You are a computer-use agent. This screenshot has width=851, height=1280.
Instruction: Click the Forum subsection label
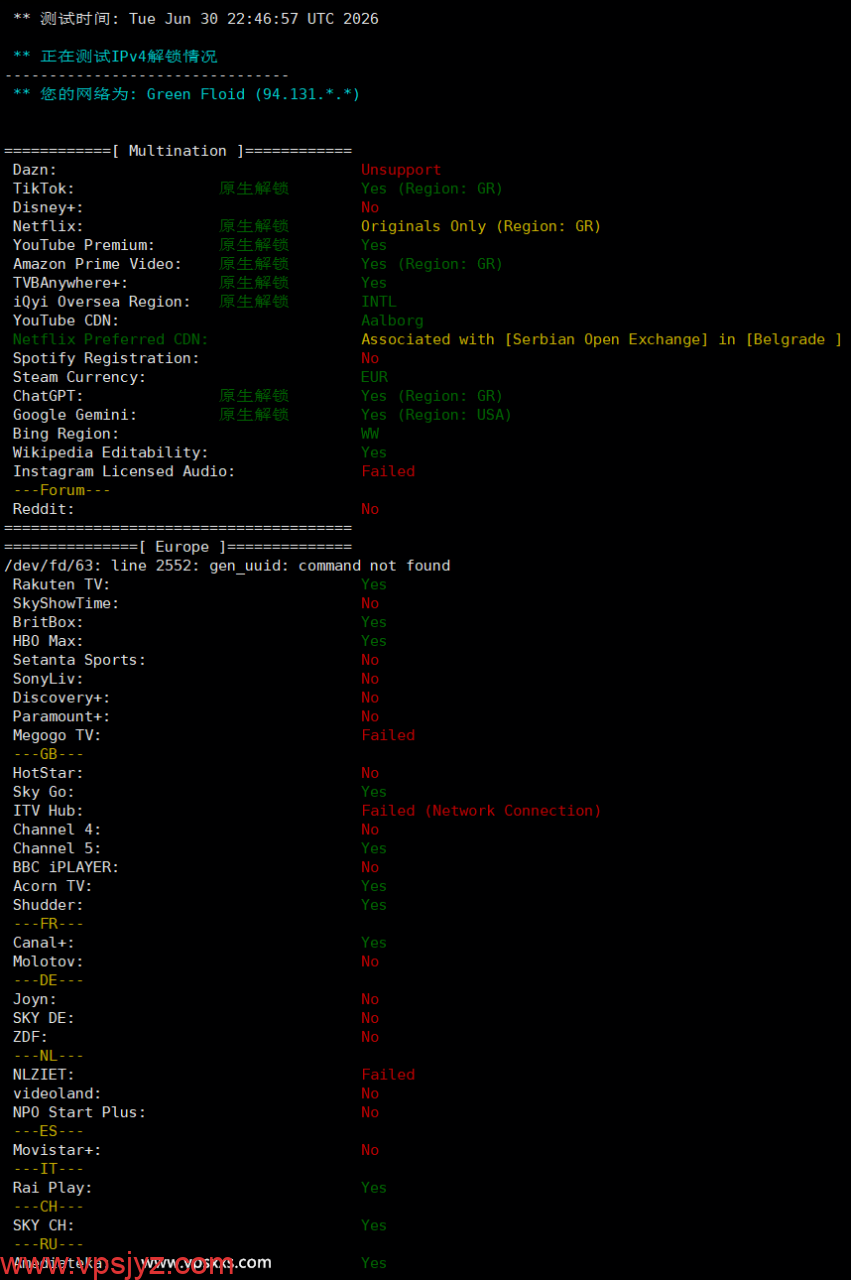point(62,491)
